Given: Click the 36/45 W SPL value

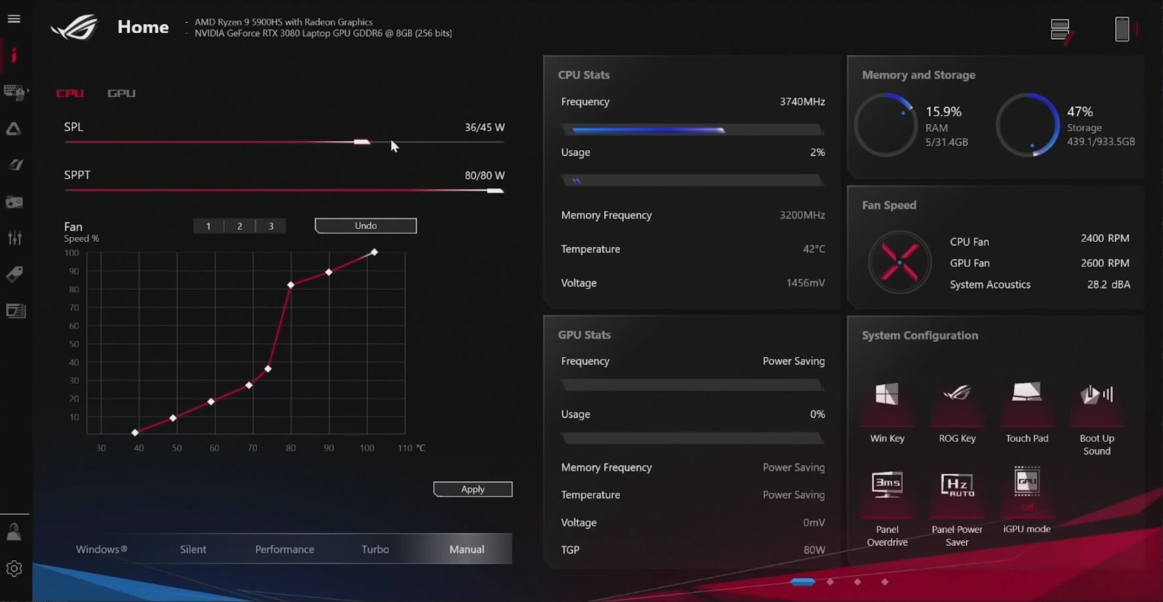Looking at the screenshot, I should point(484,128).
